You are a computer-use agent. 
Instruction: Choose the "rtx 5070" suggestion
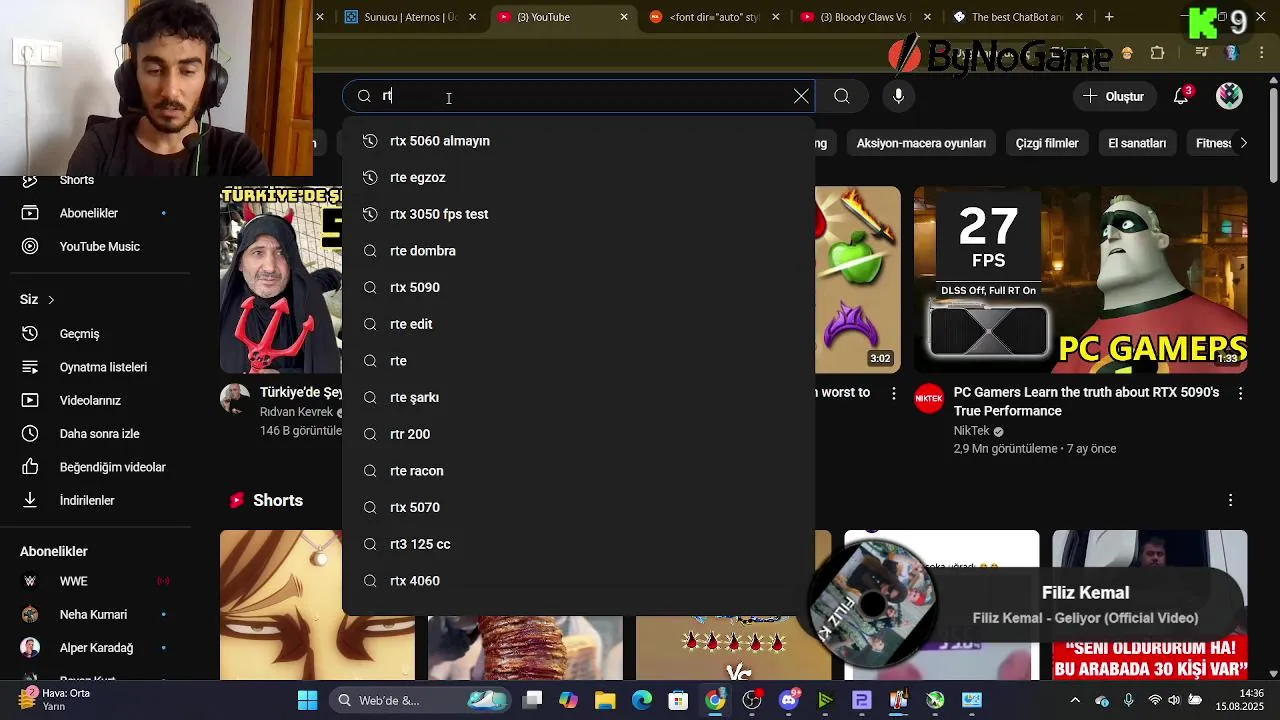578,507
